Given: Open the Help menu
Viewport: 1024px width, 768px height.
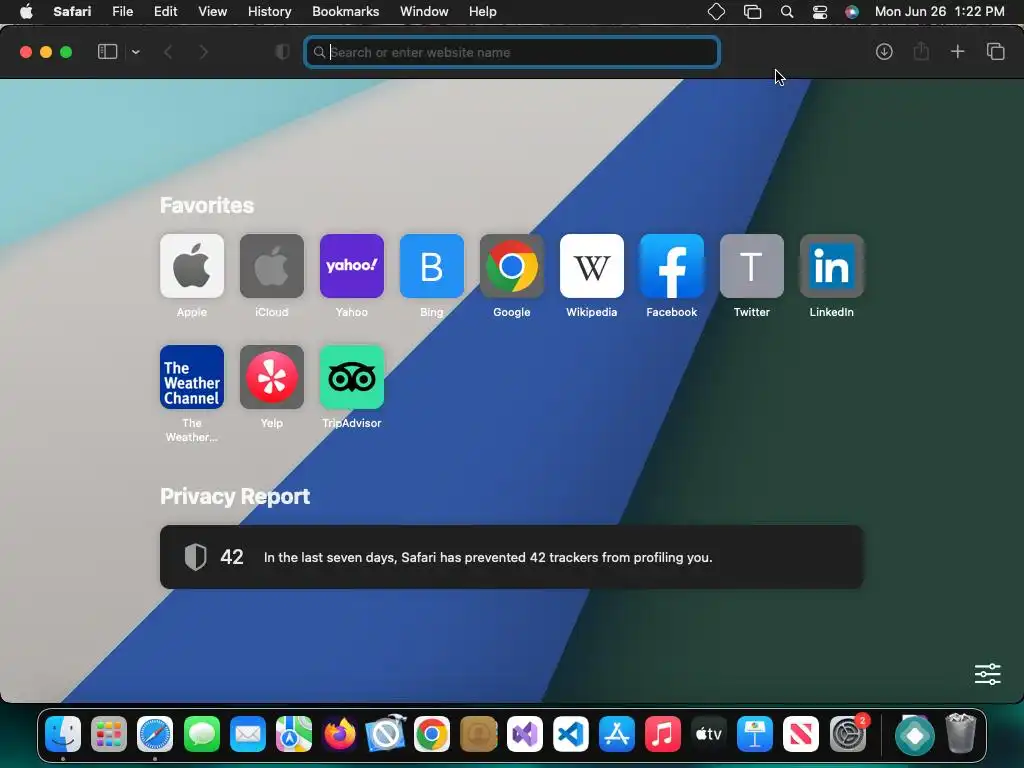Looking at the screenshot, I should point(483,12).
